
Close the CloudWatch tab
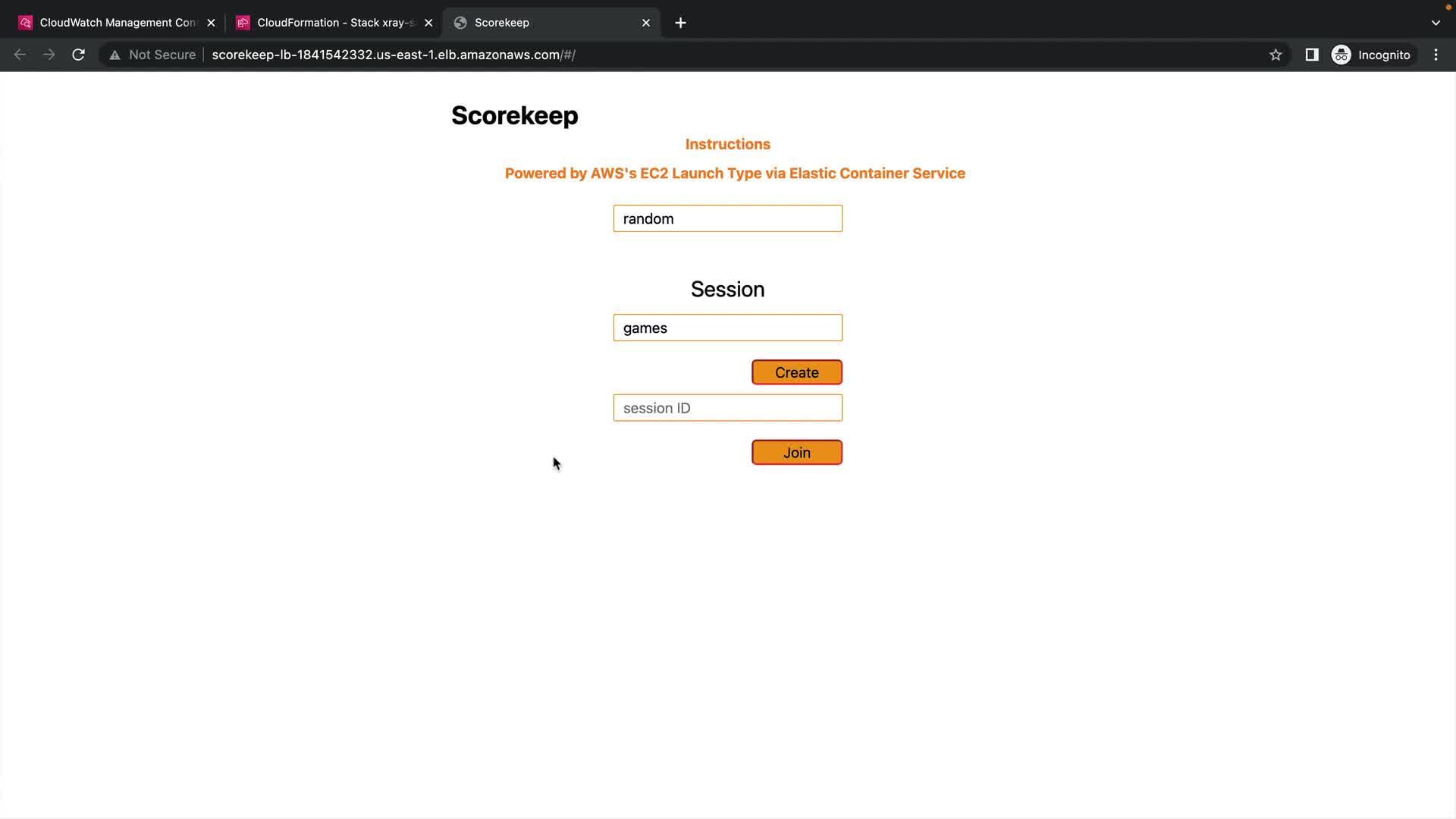(x=211, y=23)
